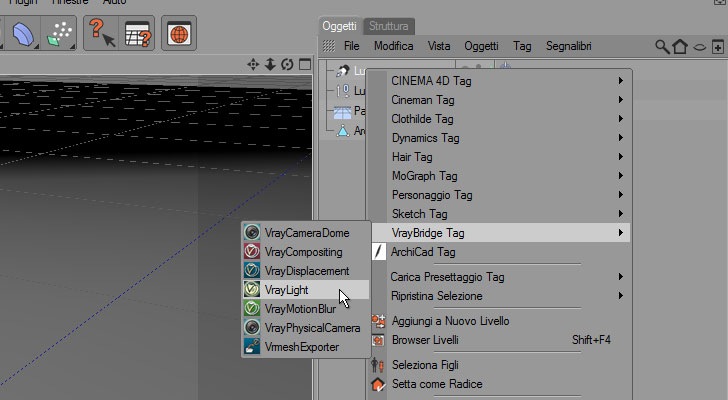Viewport: 728px width, 400px height.
Task: Expand the Sketch Tag submenu arrow
Action: [x=620, y=214]
